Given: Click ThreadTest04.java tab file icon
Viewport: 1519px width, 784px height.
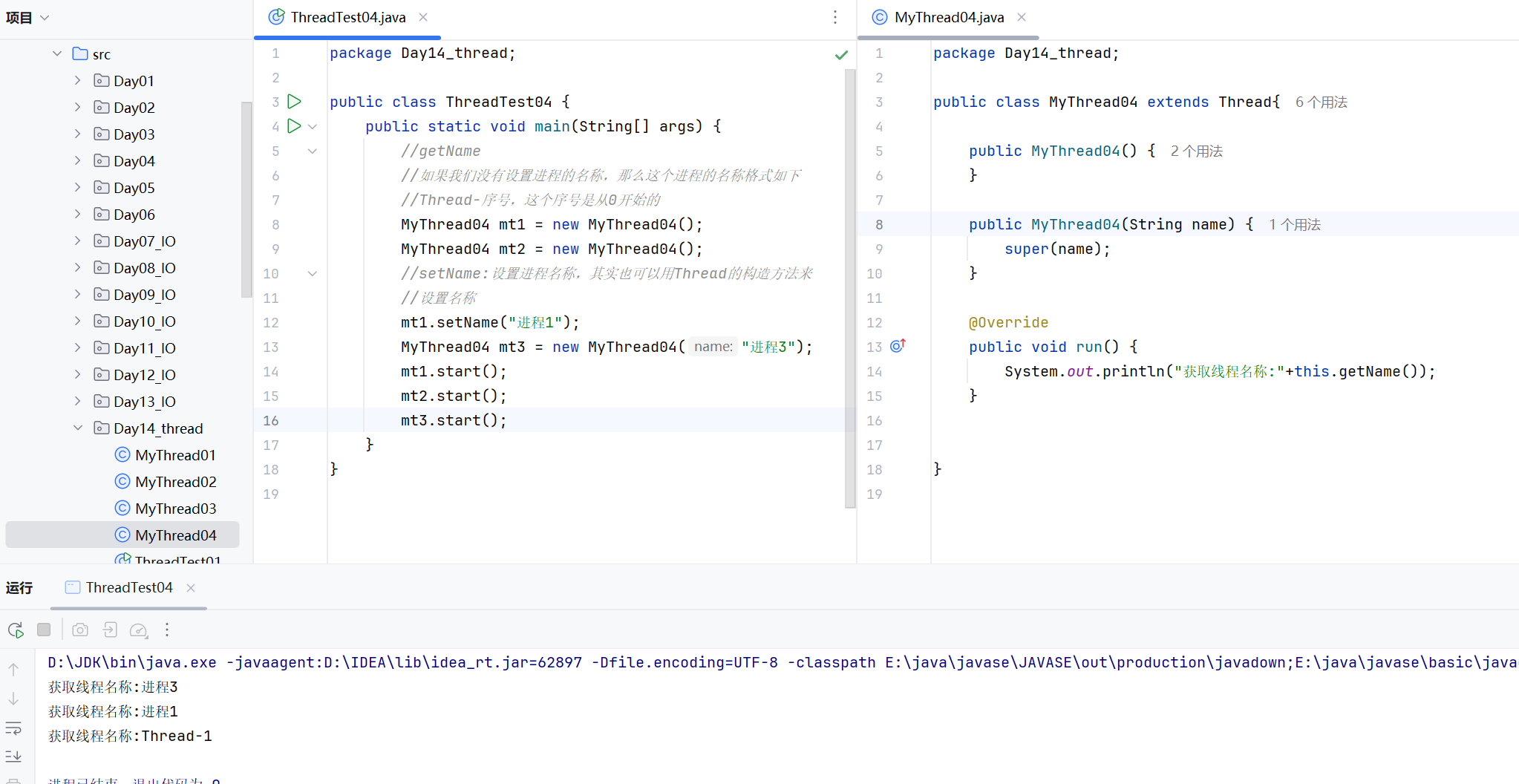Looking at the screenshot, I should click(x=276, y=17).
